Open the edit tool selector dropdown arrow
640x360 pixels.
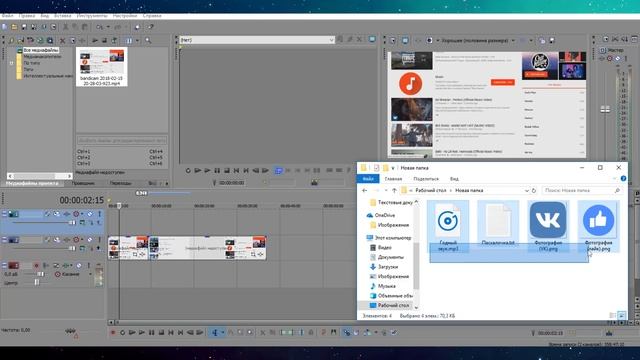coord(223,333)
